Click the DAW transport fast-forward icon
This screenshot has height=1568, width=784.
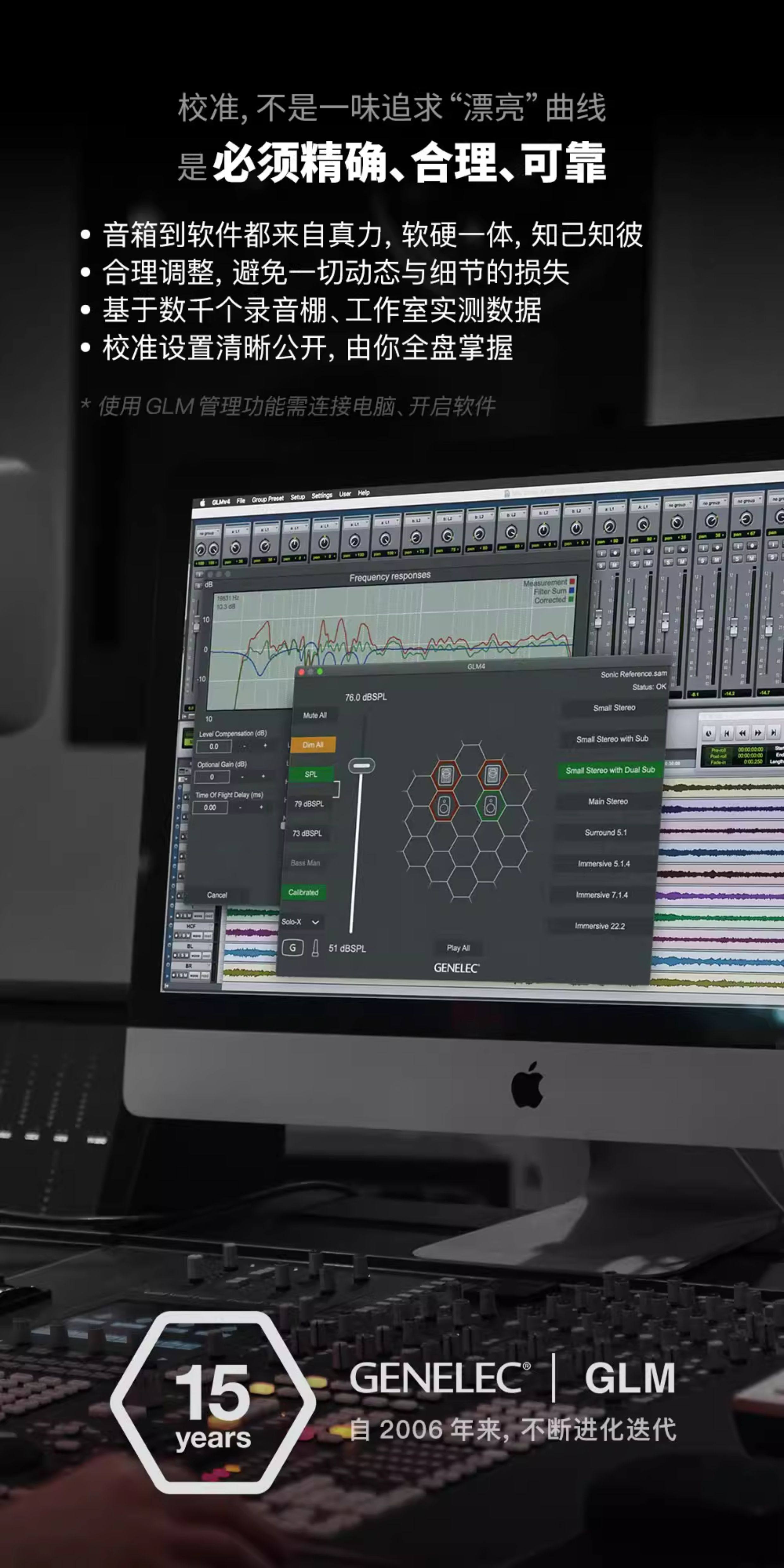click(x=758, y=732)
